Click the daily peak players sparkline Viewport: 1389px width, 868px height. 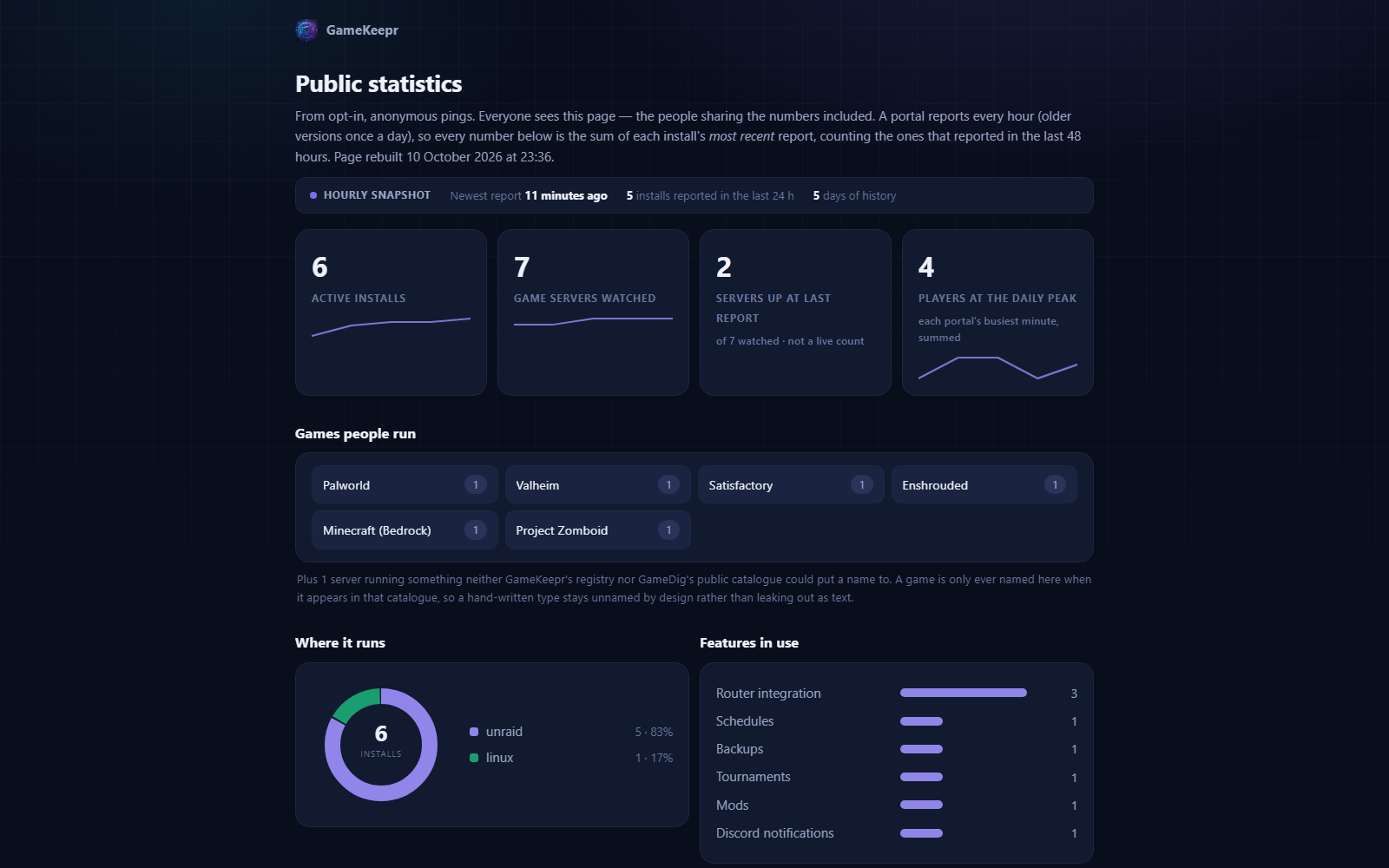[997, 368]
